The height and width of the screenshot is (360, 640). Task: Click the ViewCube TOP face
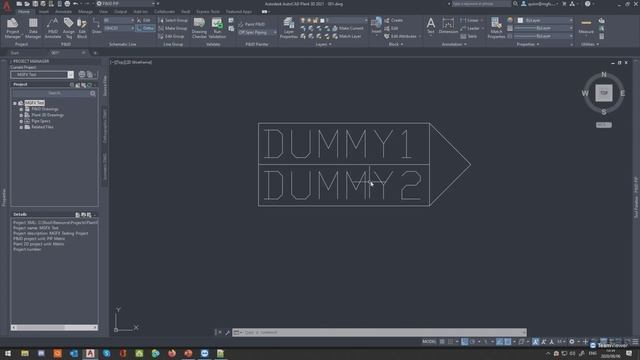604,93
